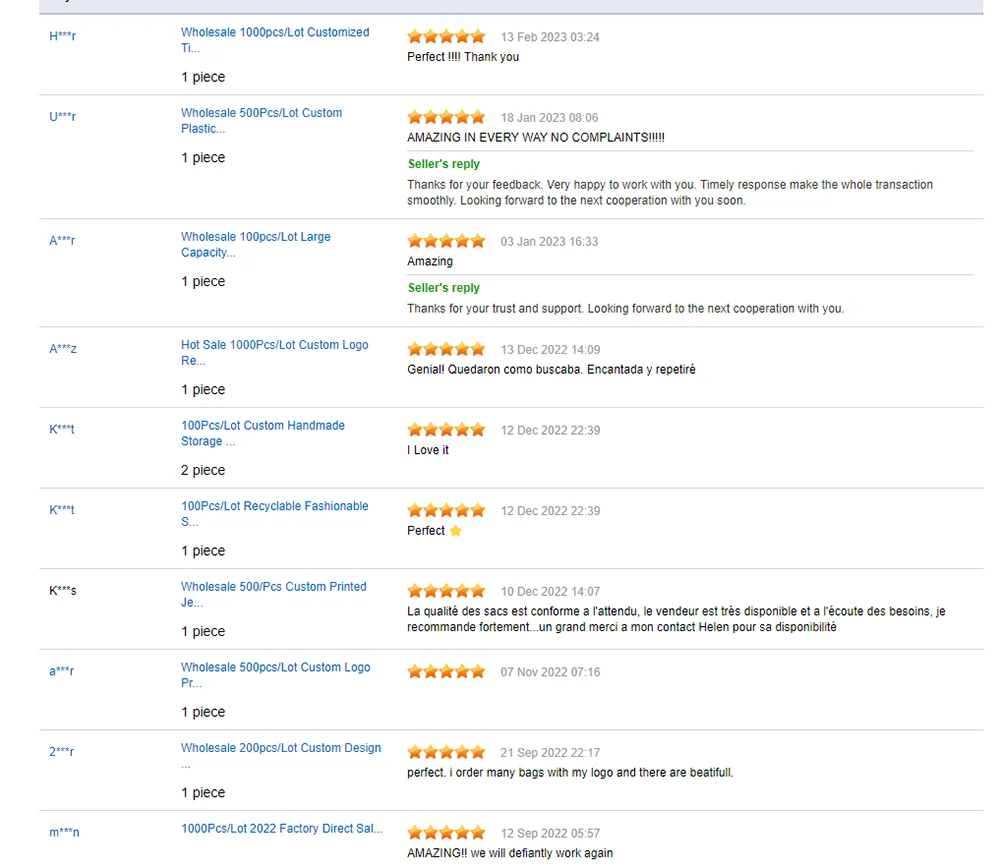The width and height of the screenshot is (1000, 868).
Task: Click the star rating above "I Love it"
Action: pyautogui.click(x=446, y=431)
